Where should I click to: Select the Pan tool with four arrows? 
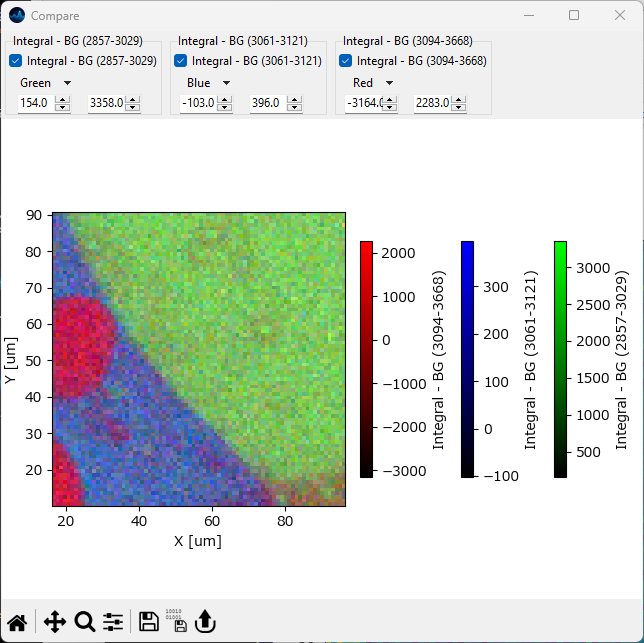[x=54, y=622]
